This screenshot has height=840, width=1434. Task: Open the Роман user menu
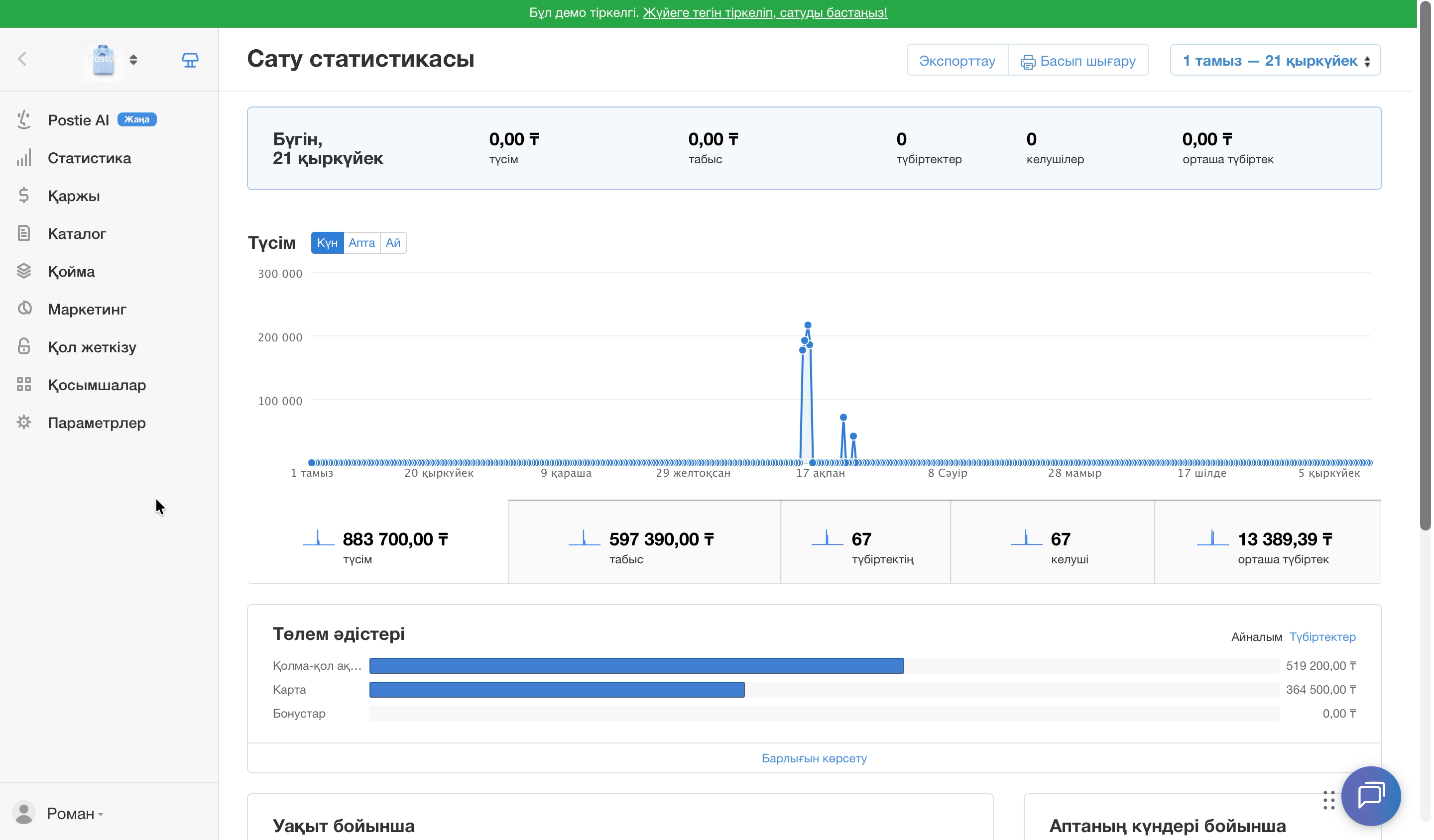[x=75, y=813]
